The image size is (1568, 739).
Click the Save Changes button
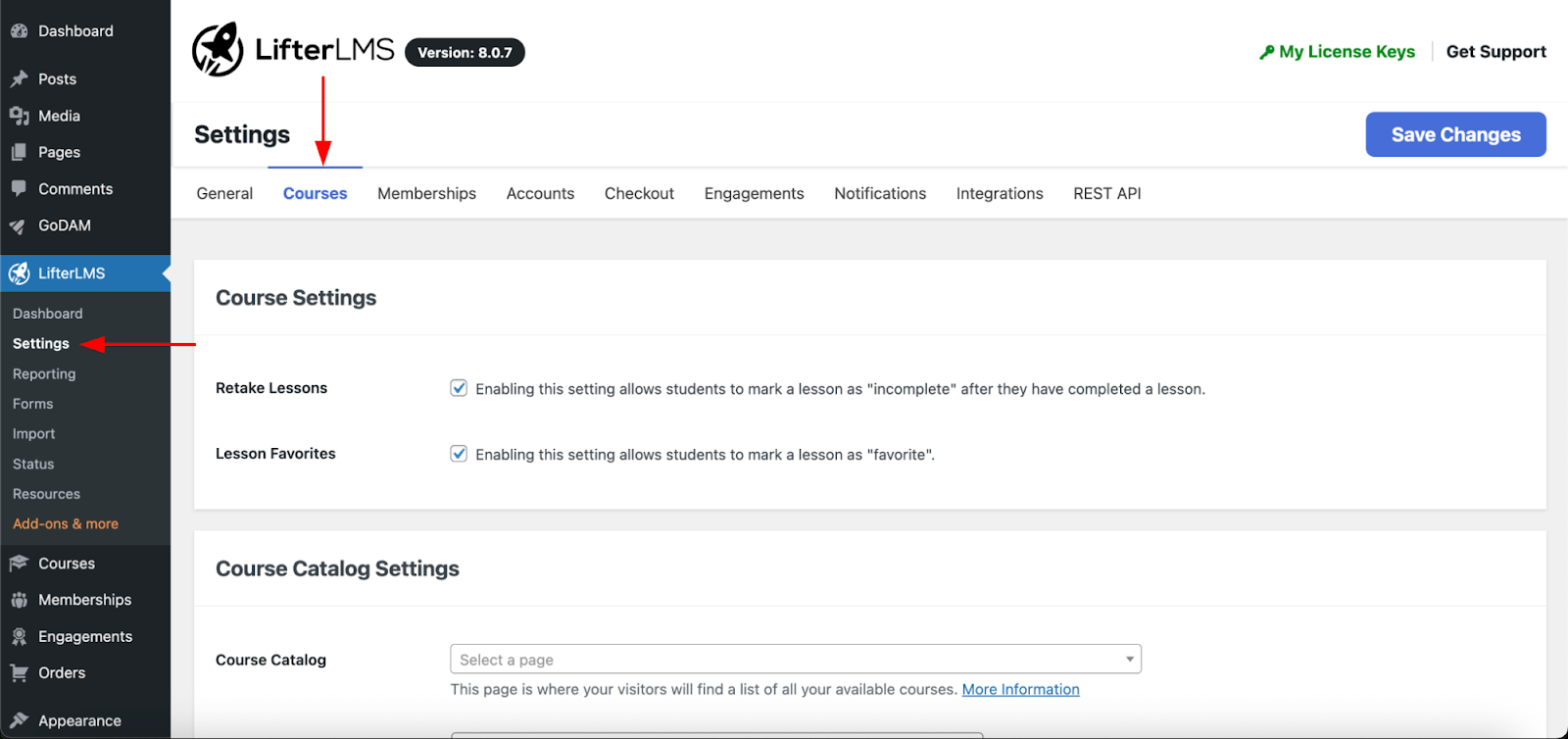(x=1456, y=134)
